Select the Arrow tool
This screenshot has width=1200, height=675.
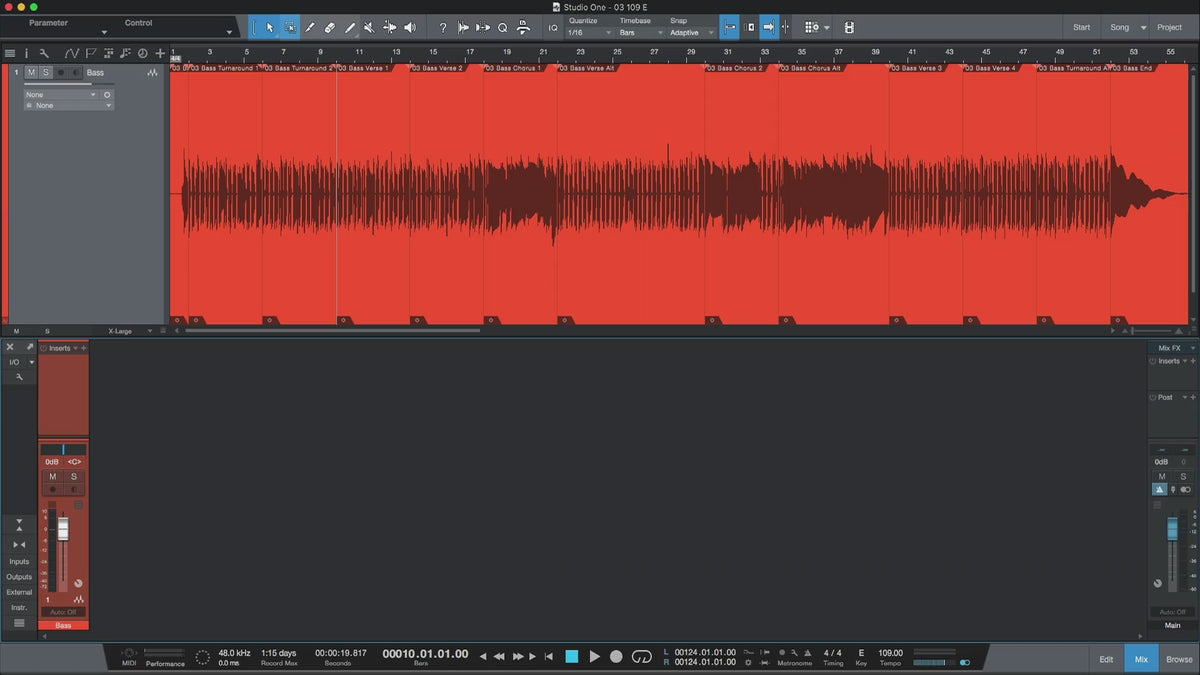(270, 28)
